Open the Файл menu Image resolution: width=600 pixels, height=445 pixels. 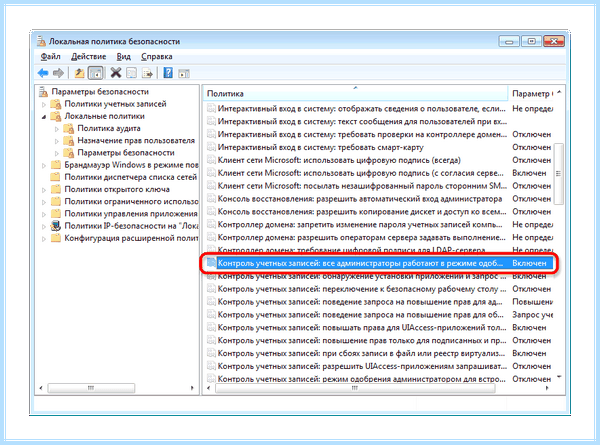[51, 57]
